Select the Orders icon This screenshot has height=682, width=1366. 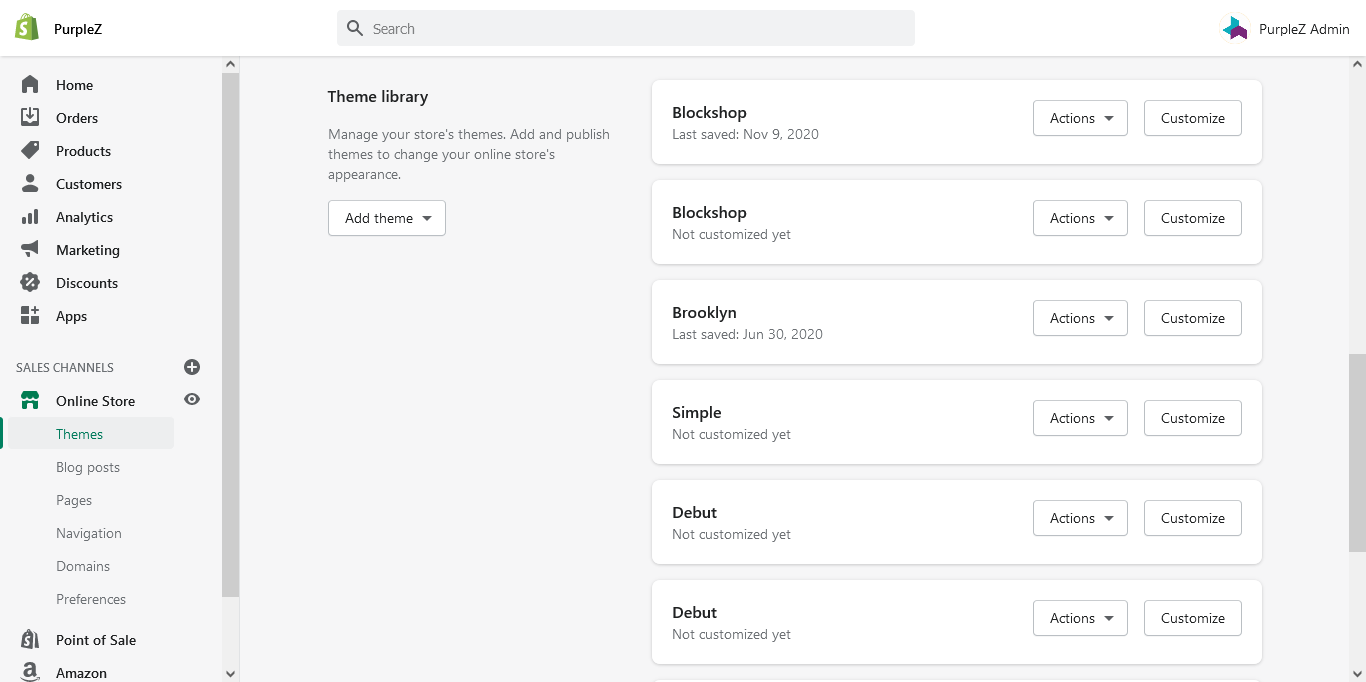point(30,117)
